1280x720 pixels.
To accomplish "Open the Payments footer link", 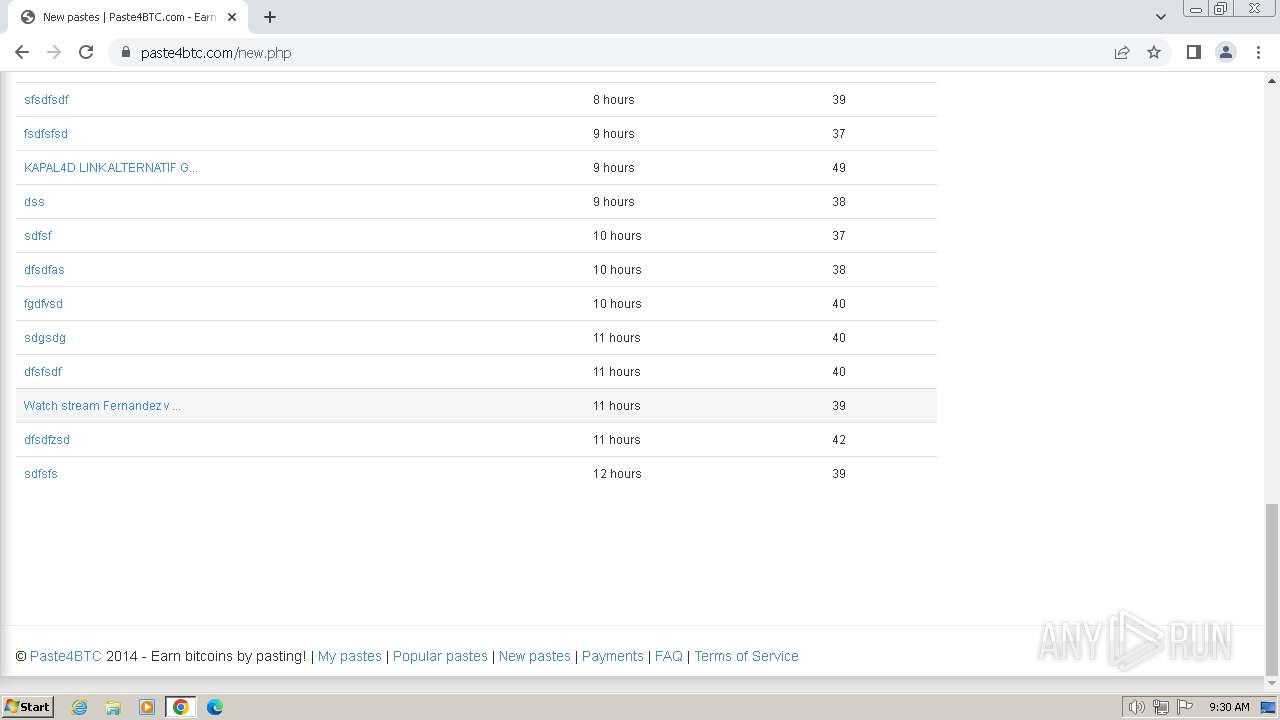I will pyautogui.click(x=613, y=656).
